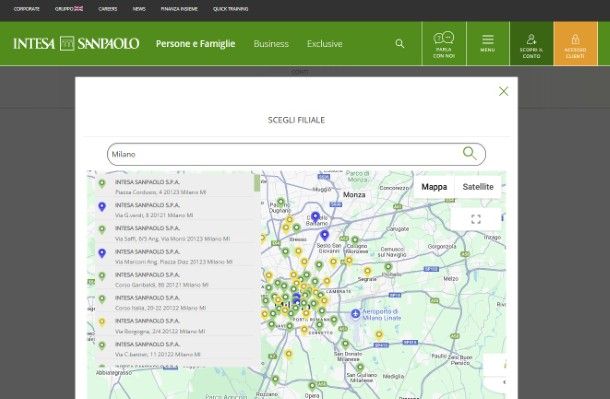The image size is (610, 399).
Task: Click green pin beside Via C.battisti entry
Action: point(102,345)
